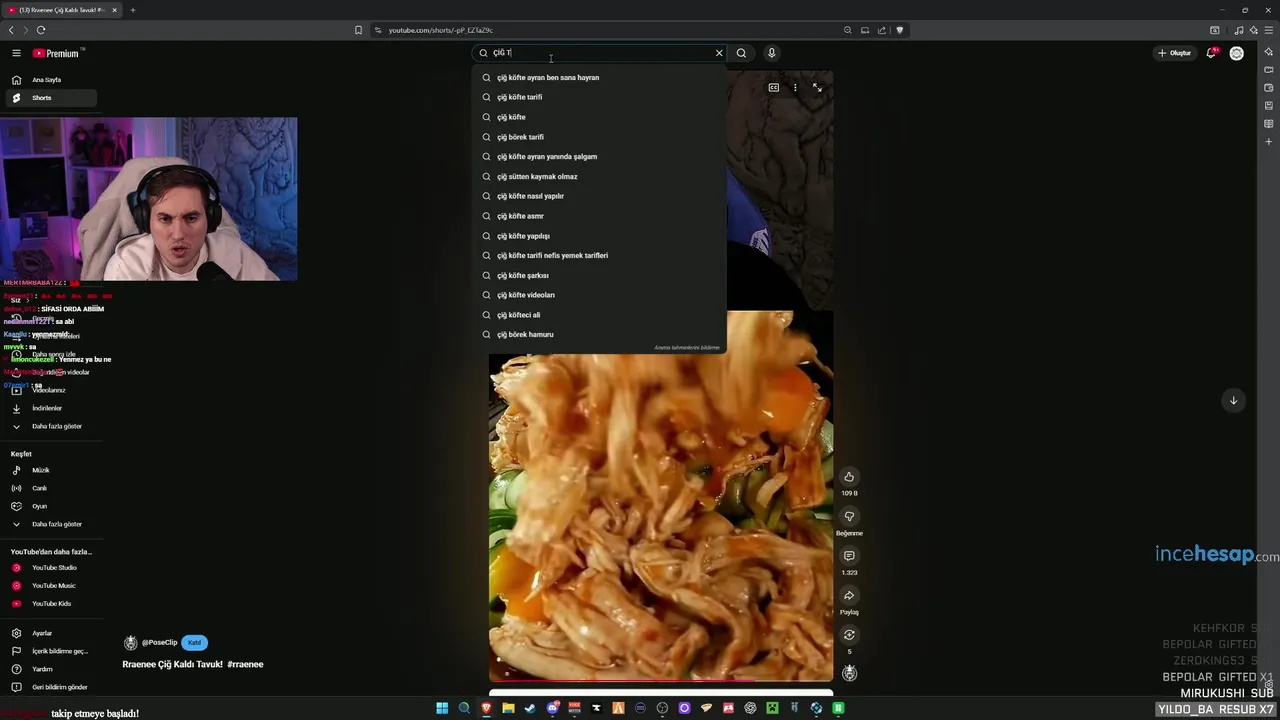Clear the search box with X
Image resolution: width=1280 pixels, height=720 pixels.
(718, 53)
